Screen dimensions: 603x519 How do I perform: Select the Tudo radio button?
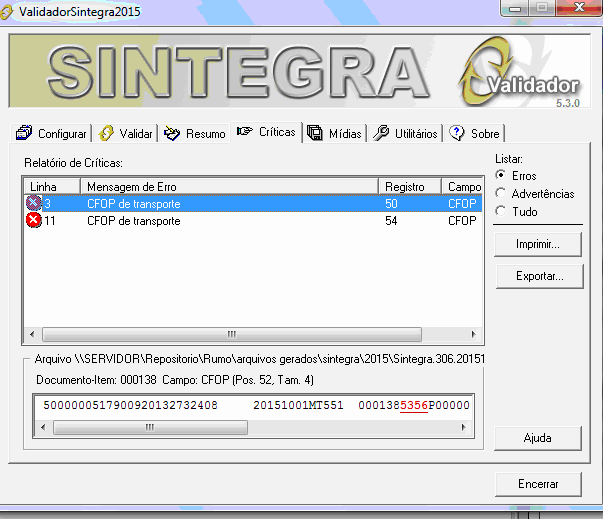click(x=500, y=211)
